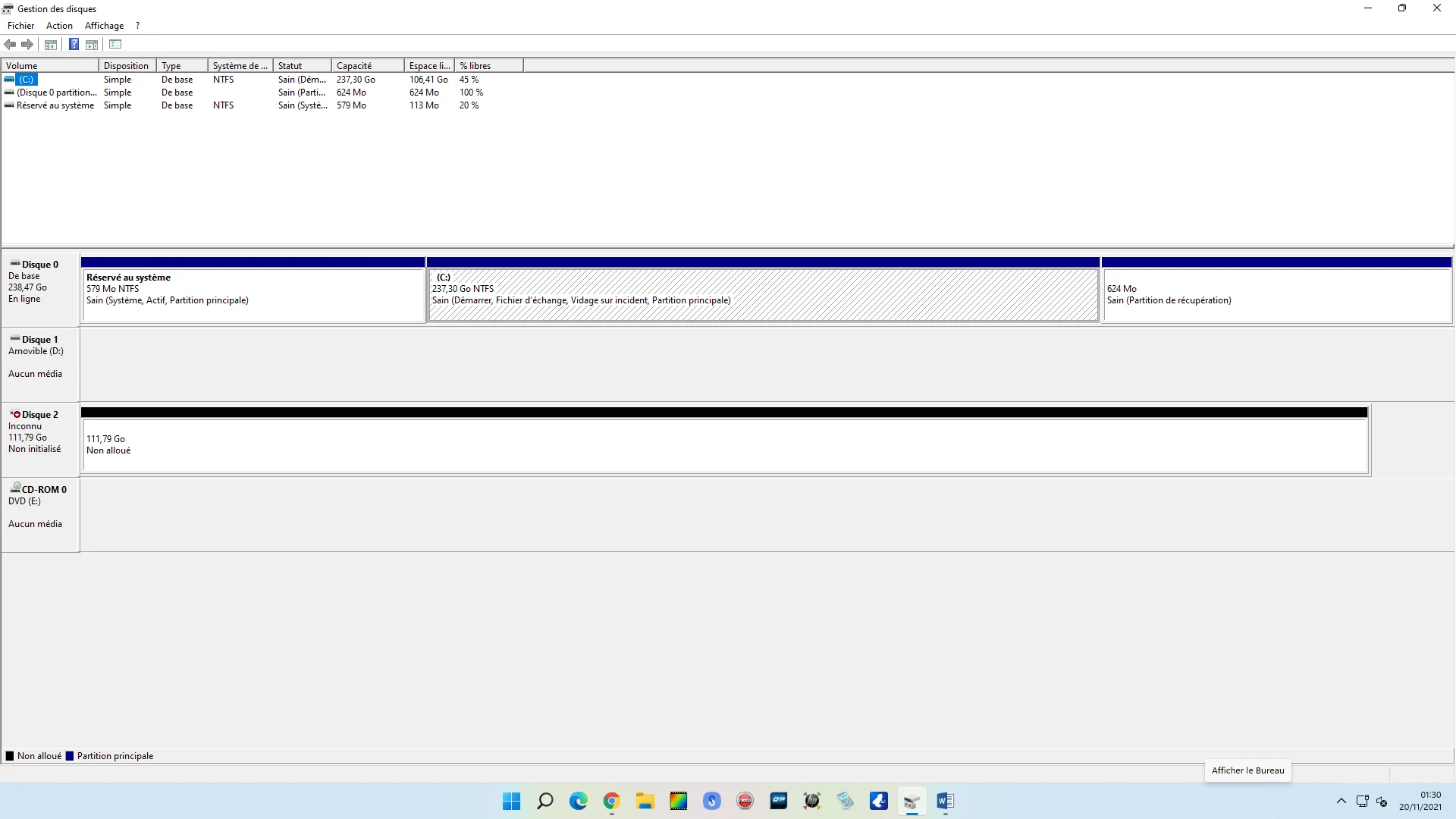Click the CD-ROM 0 drive label

[x=43, y=490]
